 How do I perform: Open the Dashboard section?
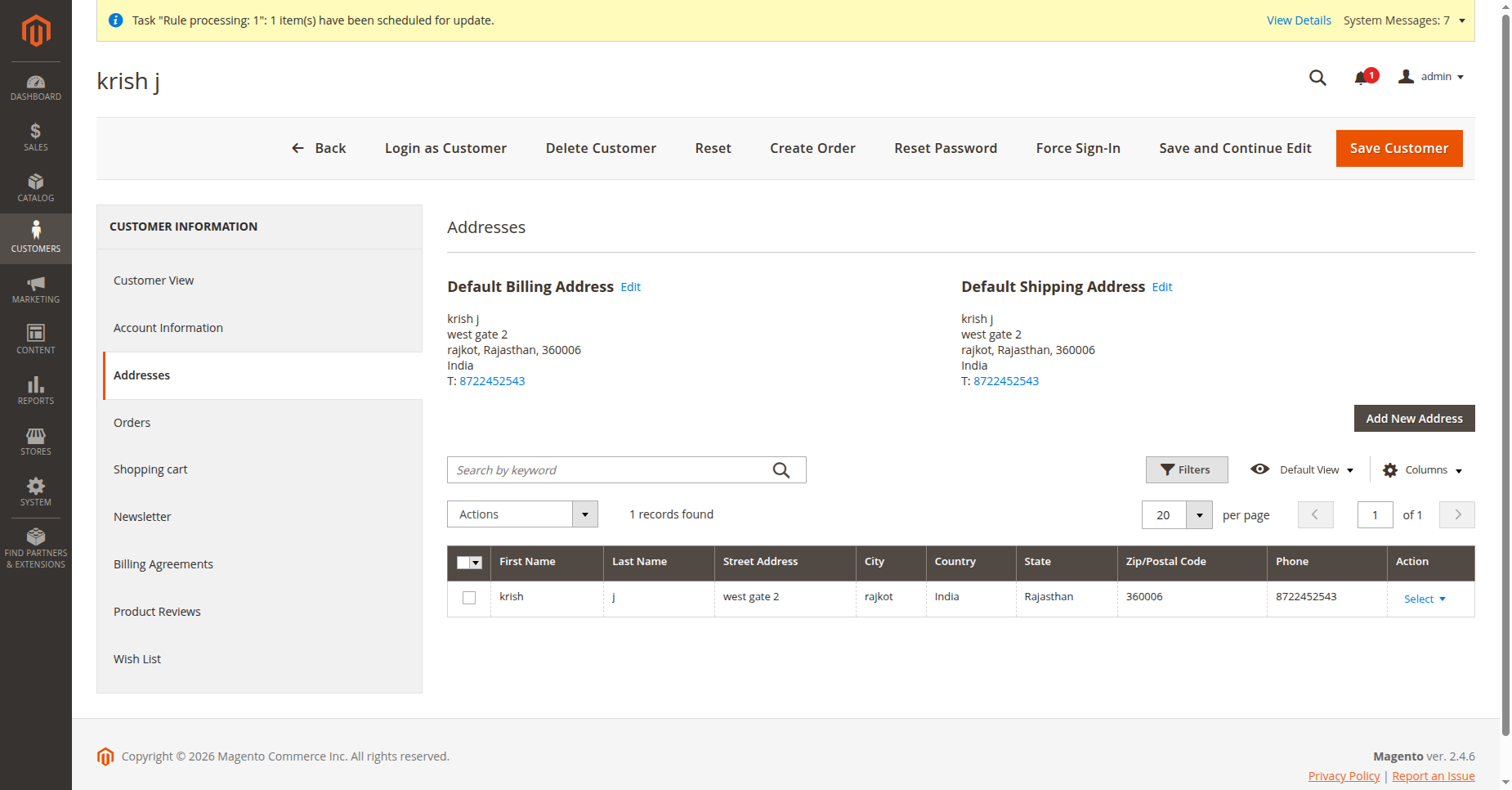(36, 88)
